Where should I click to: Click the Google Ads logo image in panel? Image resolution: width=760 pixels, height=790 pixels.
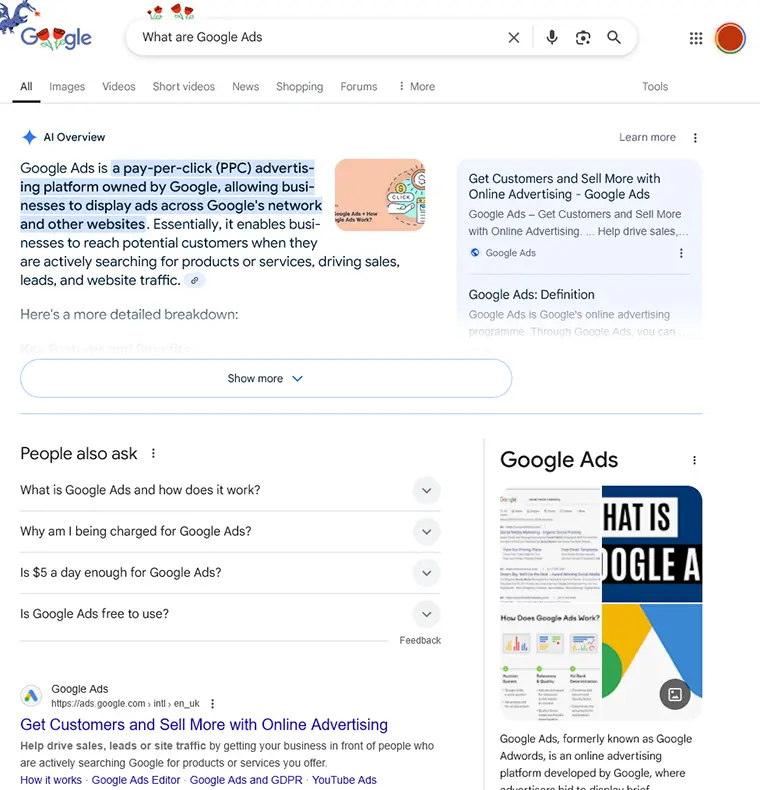[x=652, y=662]
